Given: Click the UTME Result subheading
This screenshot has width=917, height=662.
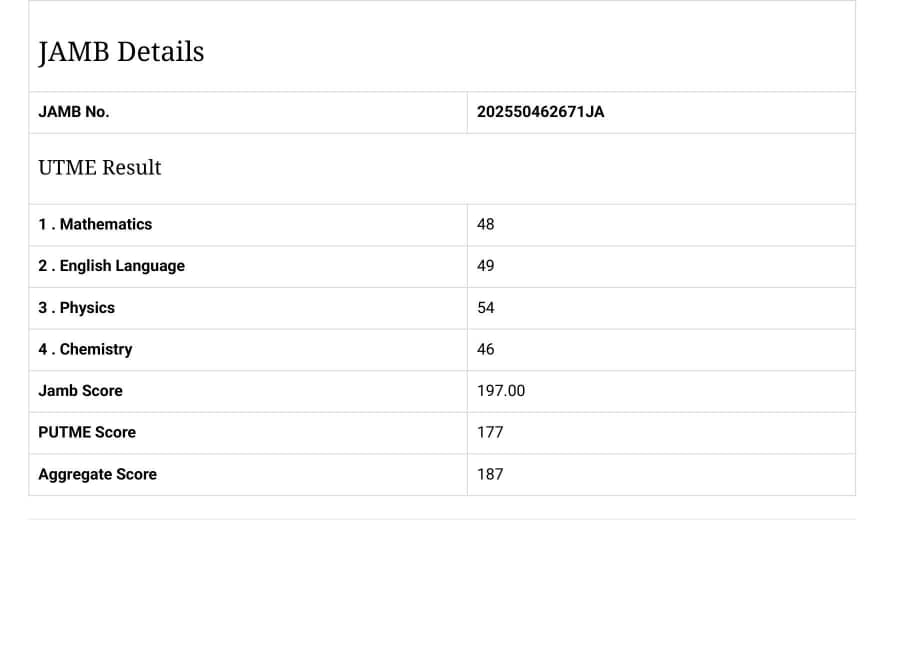Looking at the screenshot, I should pyautogui.click(x=99, y=168).
